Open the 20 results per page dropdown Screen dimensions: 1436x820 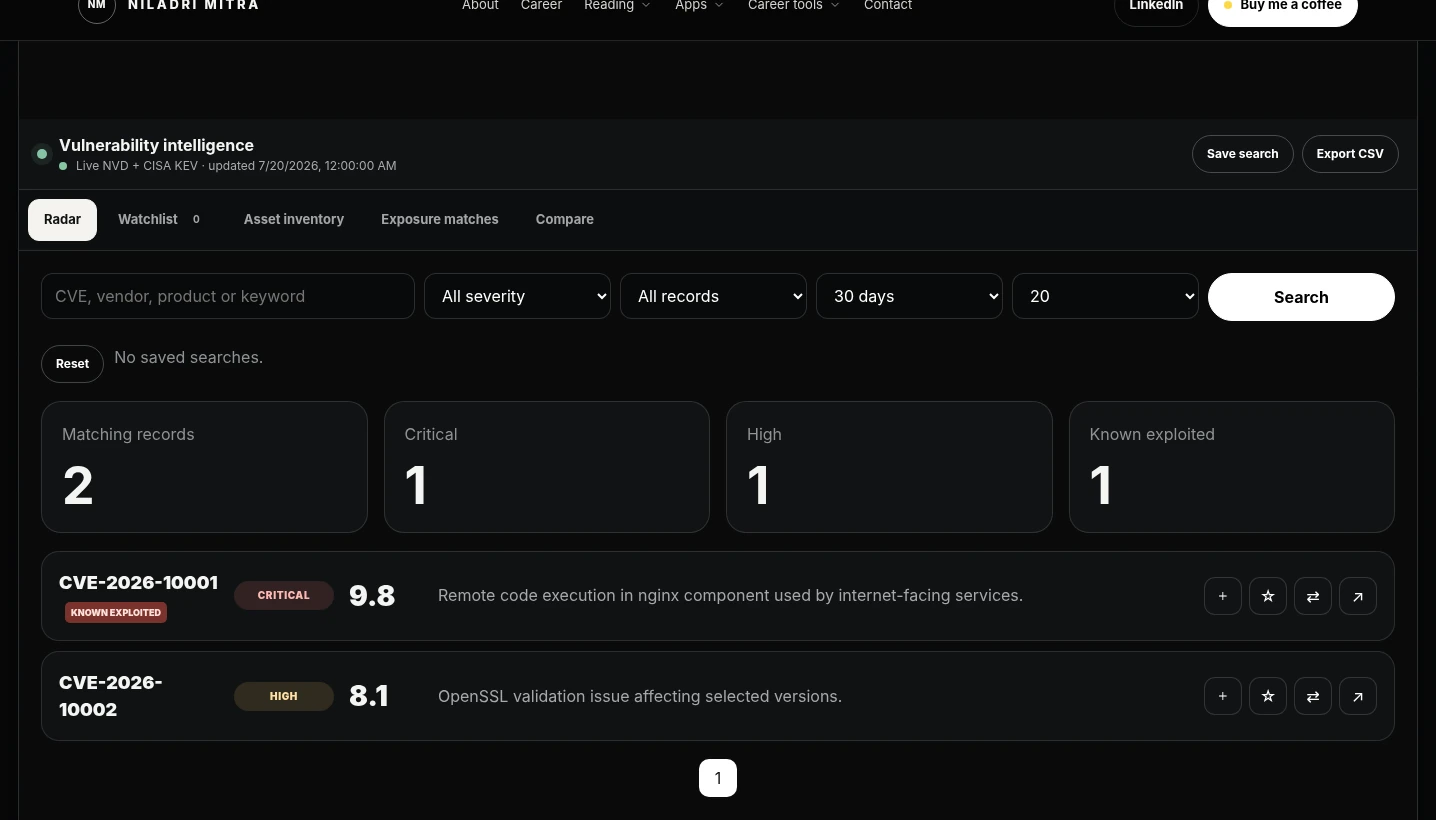(1105, 296)
